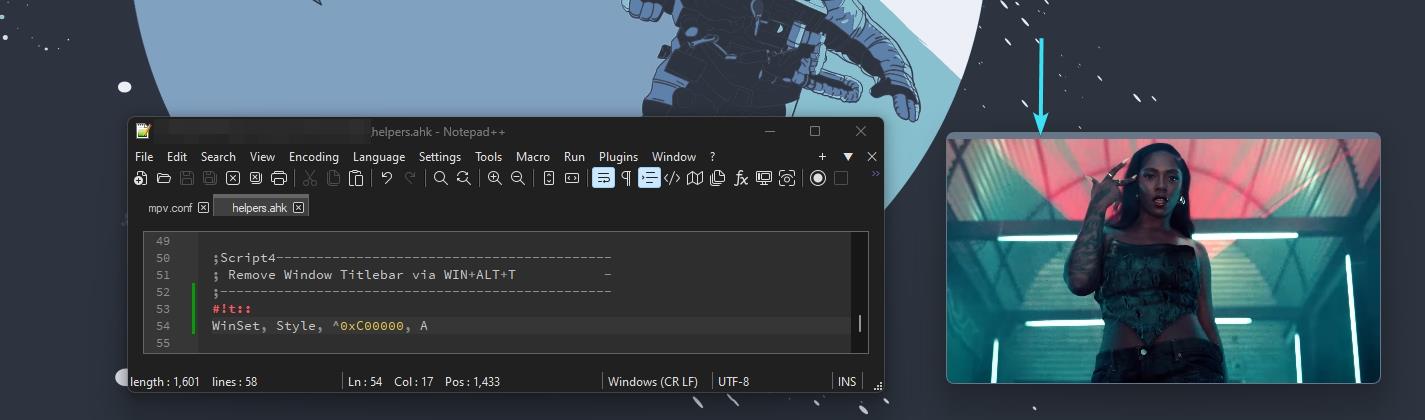Viewport: 1425px width, 420px height.
Task: Open the Search menu
Action: [218, 157]
